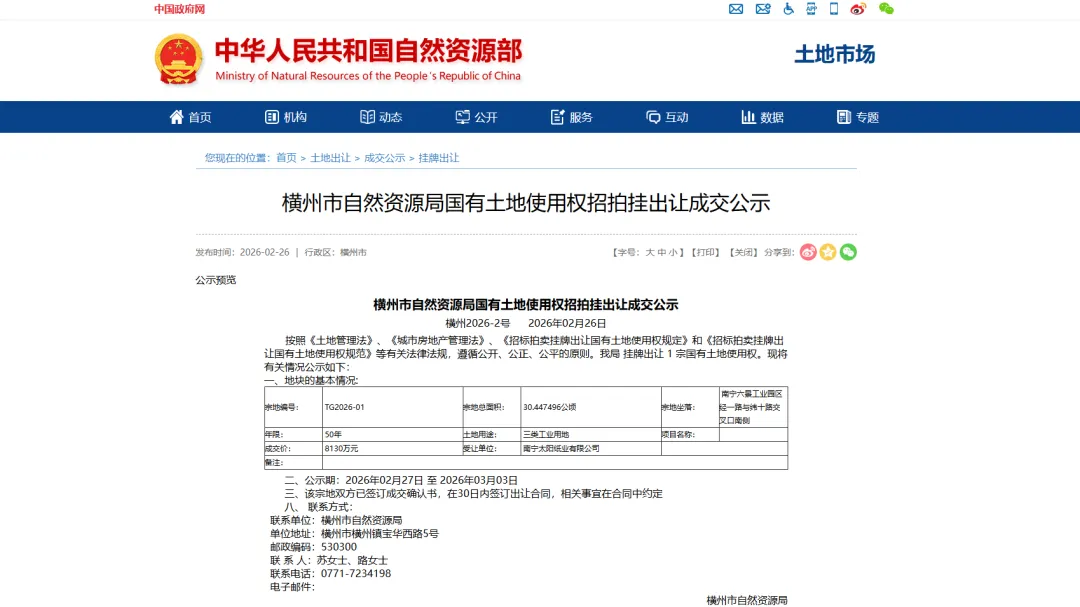Click the mobile phone version icon
The width and height of the screenshot is (1080, 607).
tap(833, 9)
